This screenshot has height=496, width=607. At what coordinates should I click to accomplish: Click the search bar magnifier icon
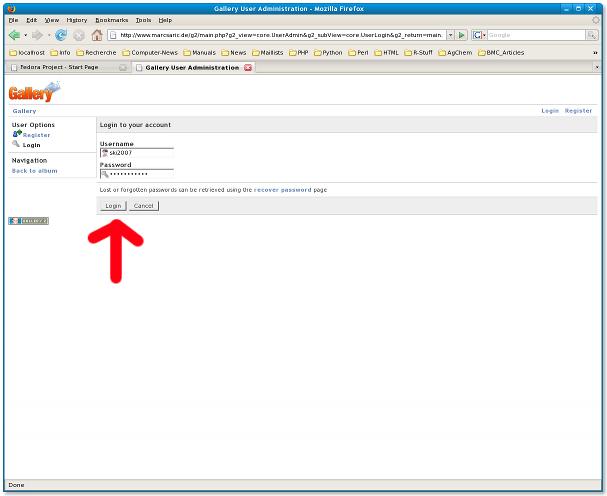(591, 35)
